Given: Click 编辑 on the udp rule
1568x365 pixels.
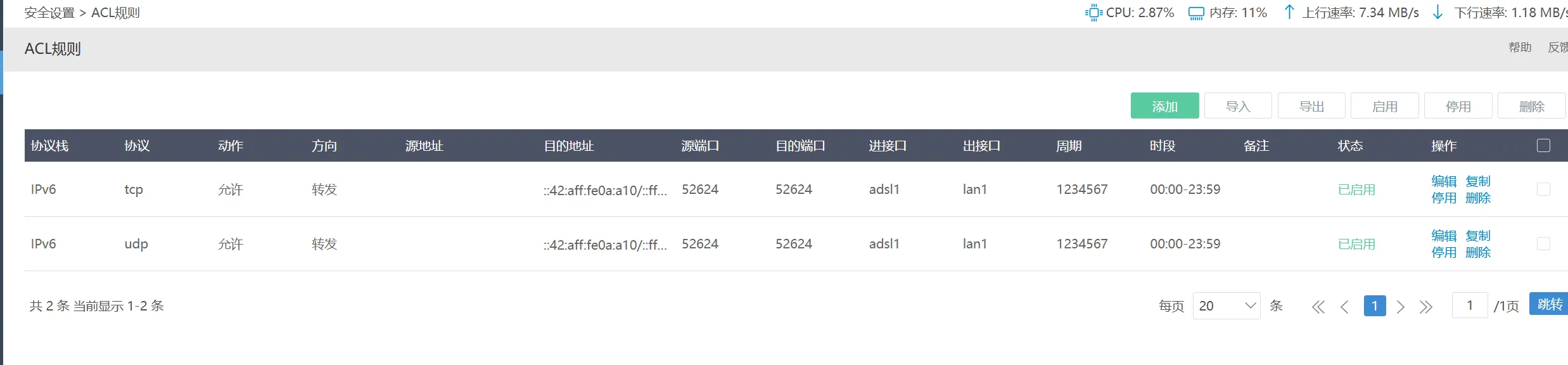Looking at the screenshot, I should coord(1443,235).
